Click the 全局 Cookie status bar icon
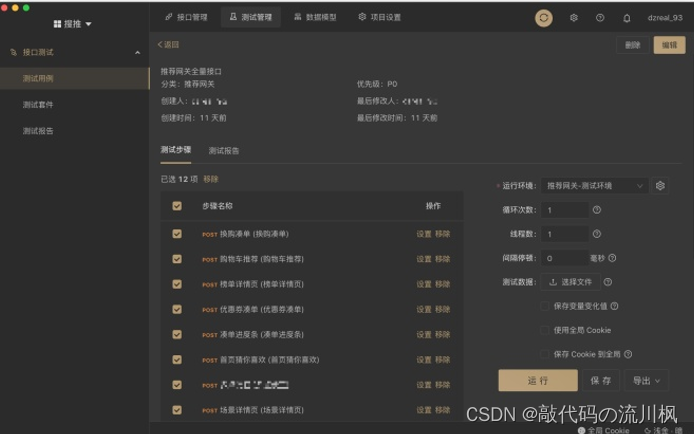Screen dimensions: 694x434 [581, 430]
